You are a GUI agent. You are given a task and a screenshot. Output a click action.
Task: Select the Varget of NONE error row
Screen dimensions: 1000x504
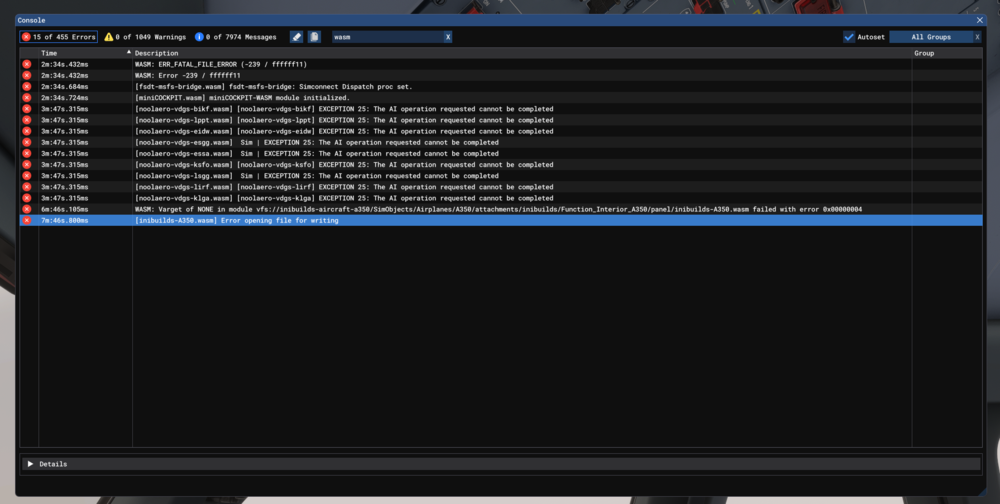click(x=498, y=209)
